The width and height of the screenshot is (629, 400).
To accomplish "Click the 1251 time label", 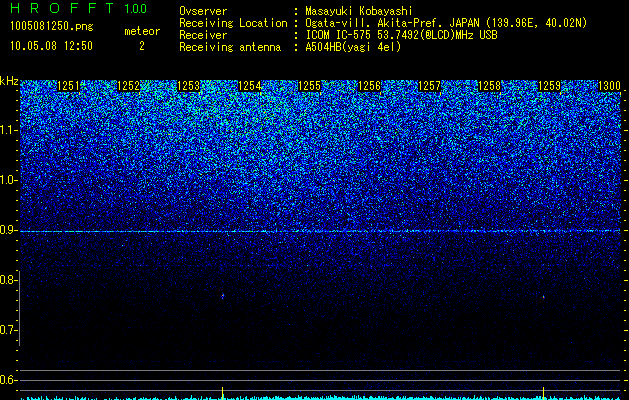I will 69,86.
